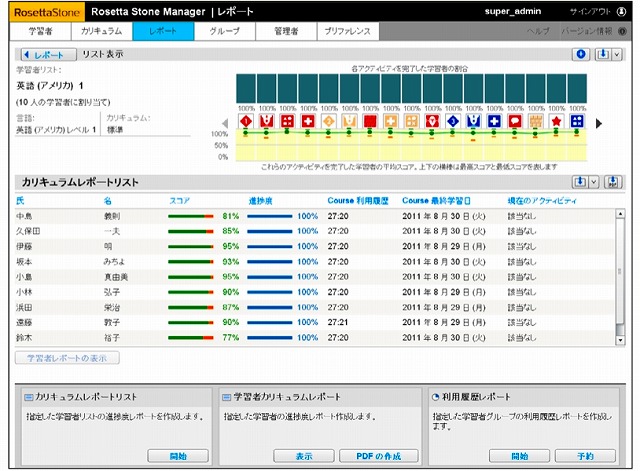Select the blue plus activity icon
This screenshot has width=640, height=471.
494,121
